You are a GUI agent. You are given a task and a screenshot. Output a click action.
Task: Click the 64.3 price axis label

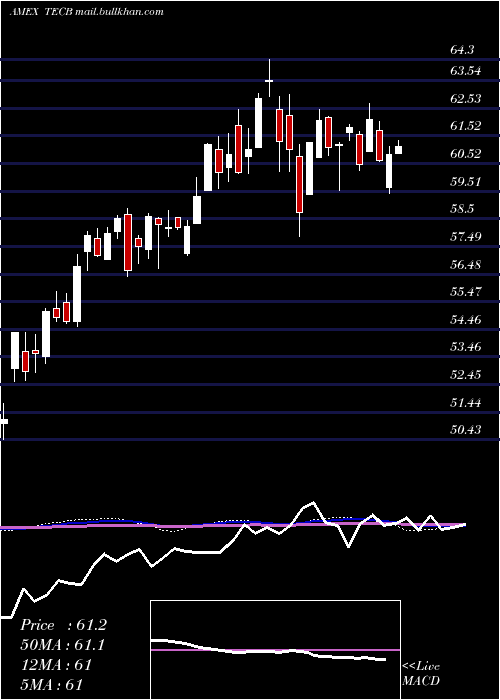coord(461,50)
